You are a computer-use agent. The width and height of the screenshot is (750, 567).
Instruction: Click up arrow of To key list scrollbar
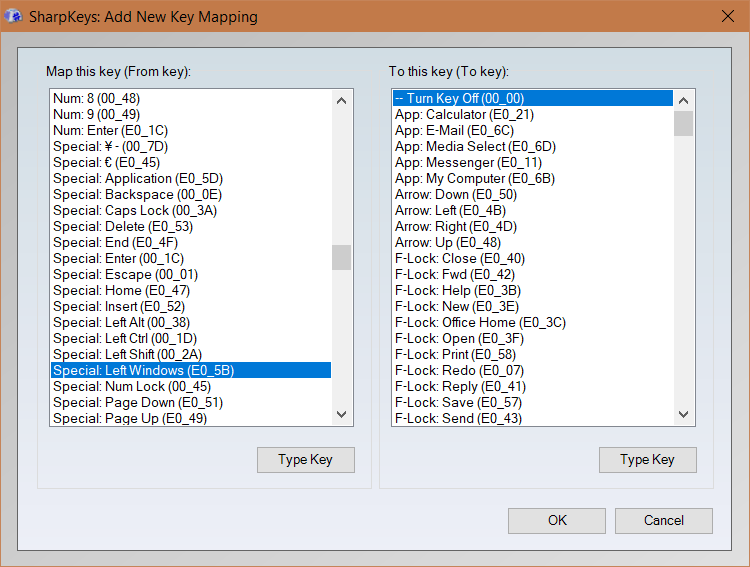(x=684, y=100)
